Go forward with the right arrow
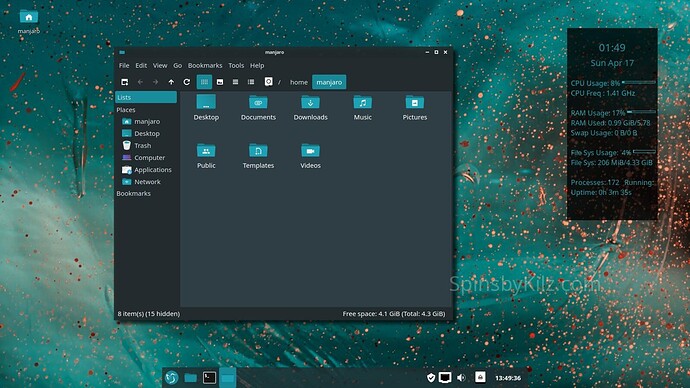The image size is (690, 388). (155, 82)
